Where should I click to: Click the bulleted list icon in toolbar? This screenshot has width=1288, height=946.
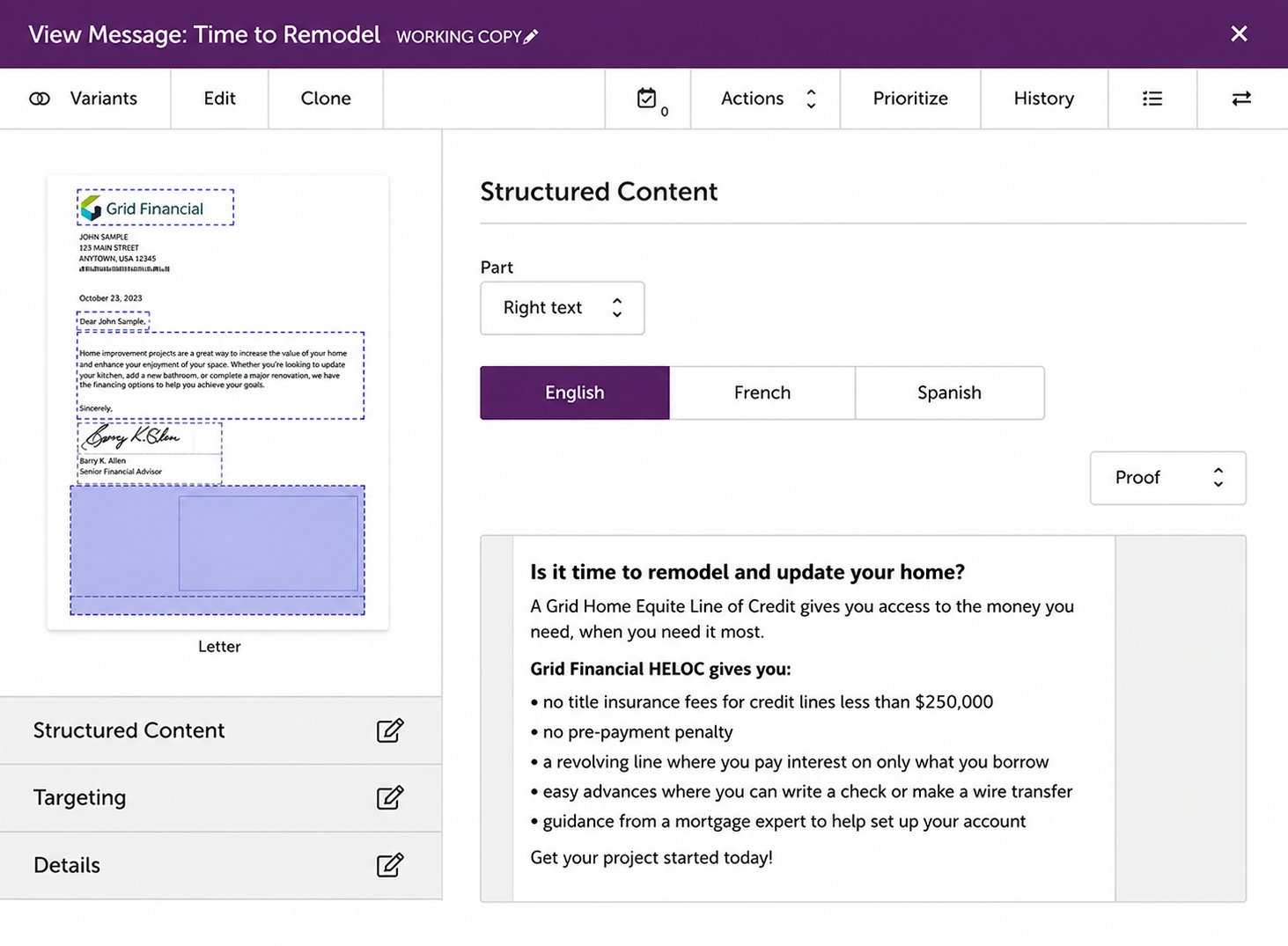pyautogui.click(x=1152, y=99)
